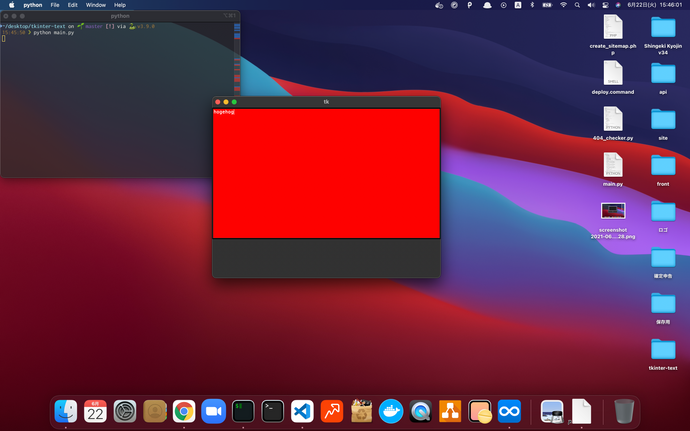Click the Bluetooth icon in menu bar
Screen dimensions: 690x431
click(532, 5)
